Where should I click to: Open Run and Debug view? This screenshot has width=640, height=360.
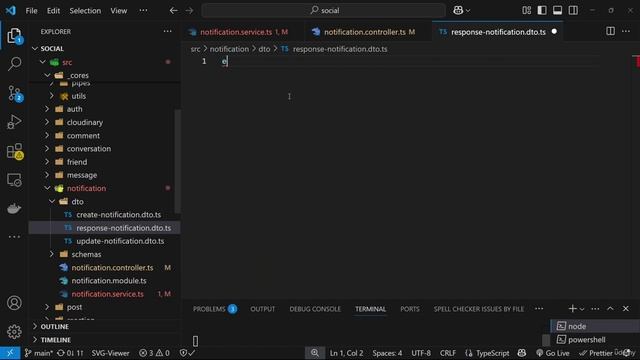(14, 122)
